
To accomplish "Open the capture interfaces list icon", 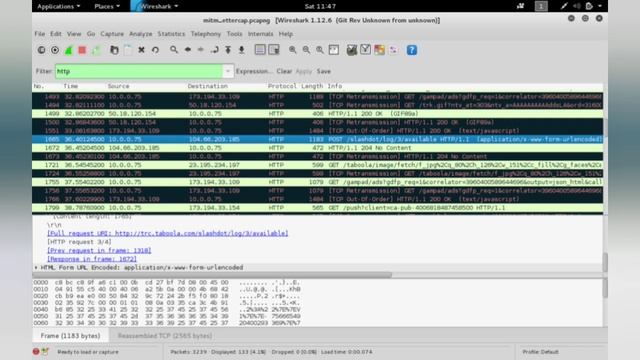I will pyautogui.click(x=41, y=50).
